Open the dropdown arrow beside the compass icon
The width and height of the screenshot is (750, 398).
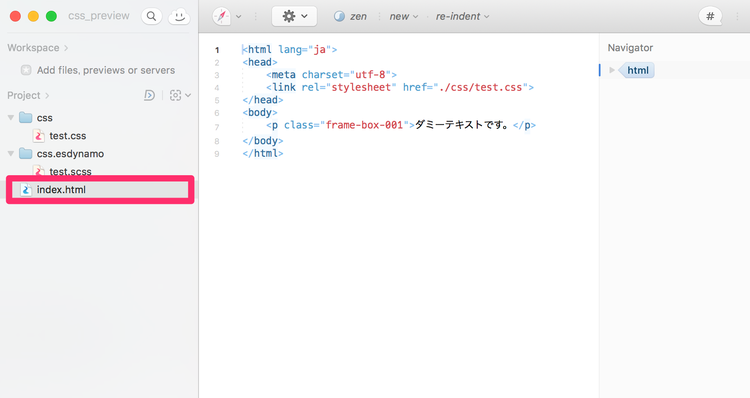pyautogui.click(x=238, y=17)
